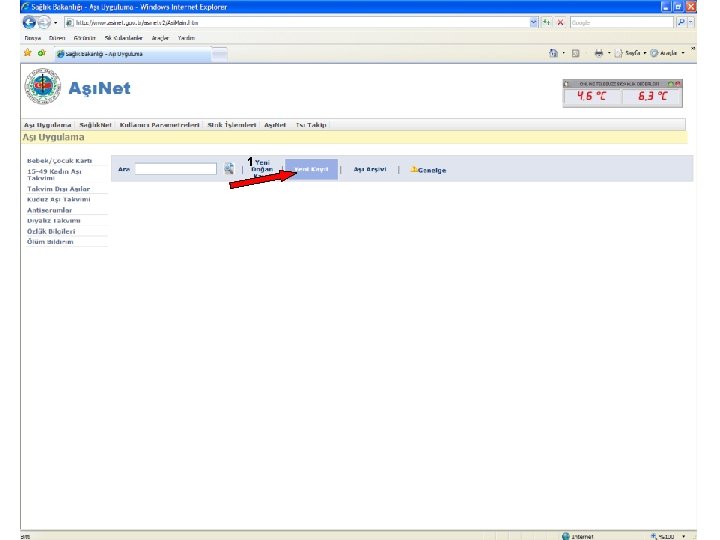Image resolution: width=720 pixels, height=540 pixels.
Task: Click the Add to Favorites icon
Action: pos(42,53)
